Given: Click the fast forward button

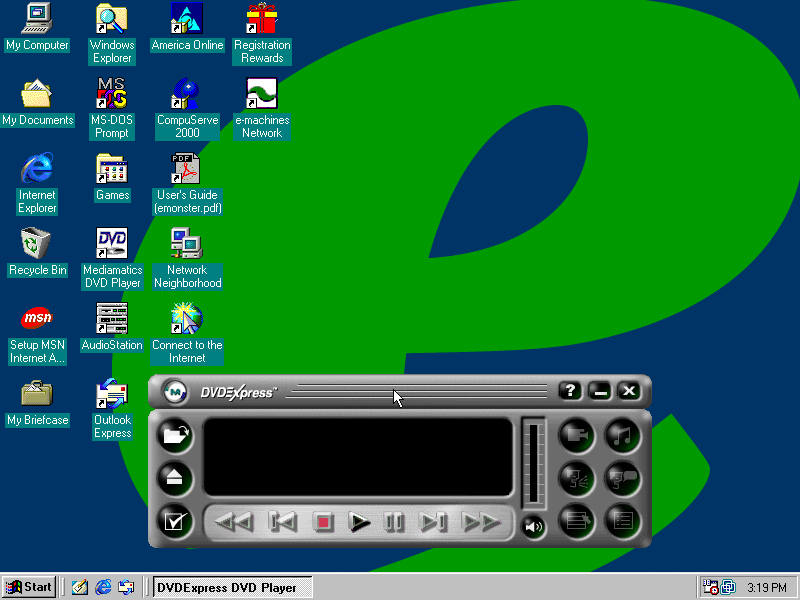Looking at the screenshot, I should coord(482,522).
